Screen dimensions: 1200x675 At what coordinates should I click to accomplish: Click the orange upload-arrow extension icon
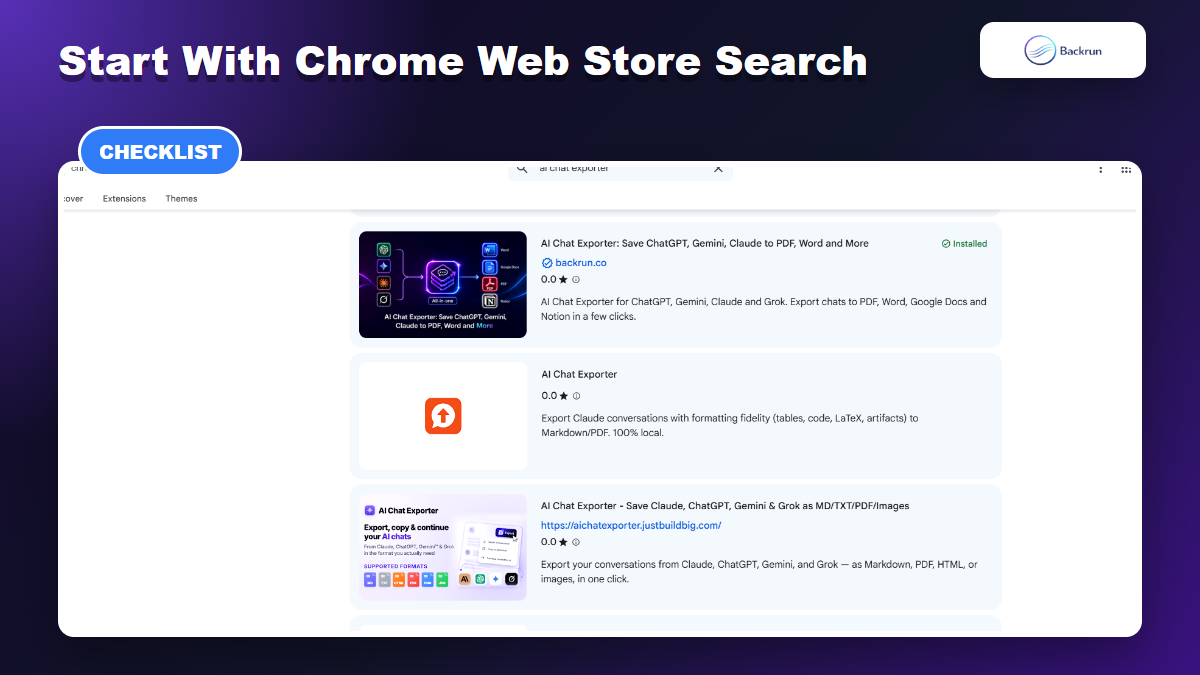[443, 416]
